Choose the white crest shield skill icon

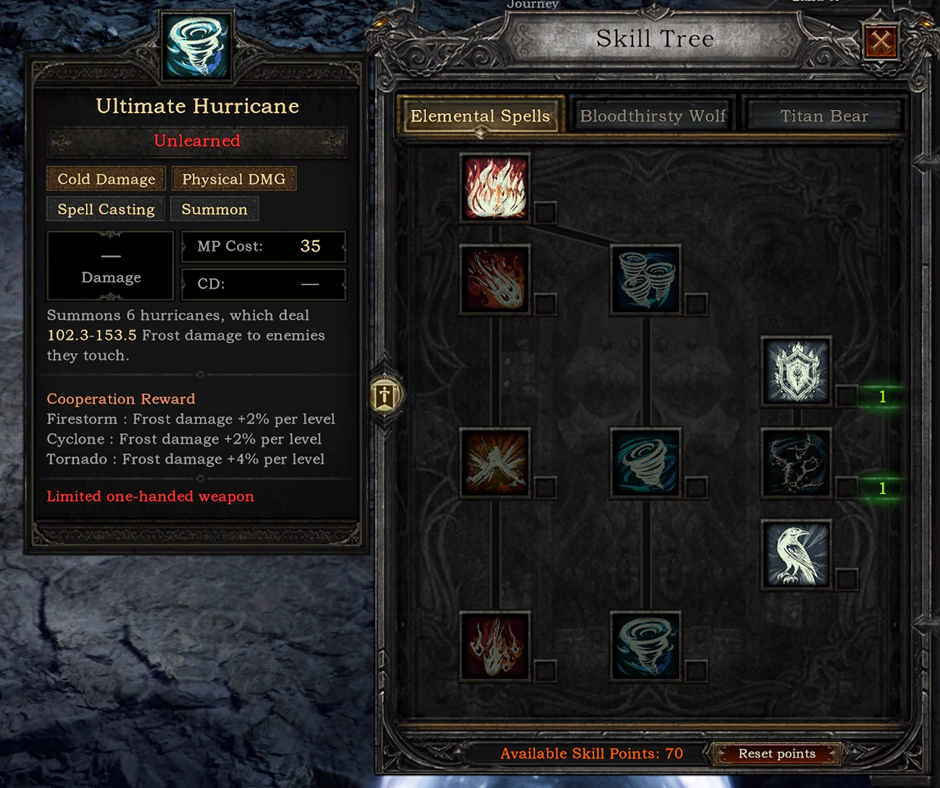[796, 371]
